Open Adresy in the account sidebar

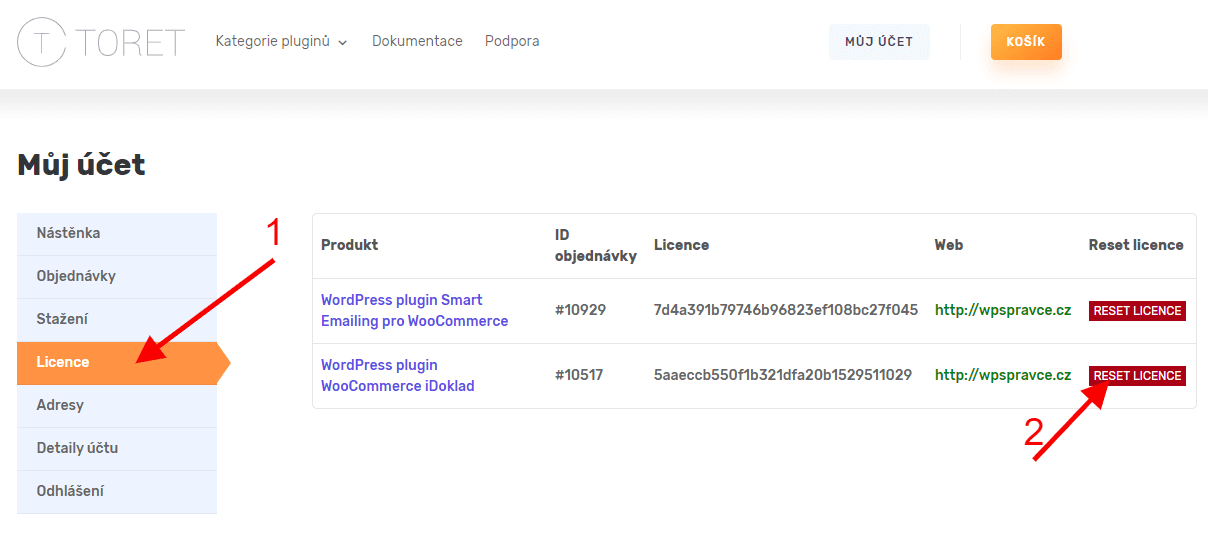[117, 405]
